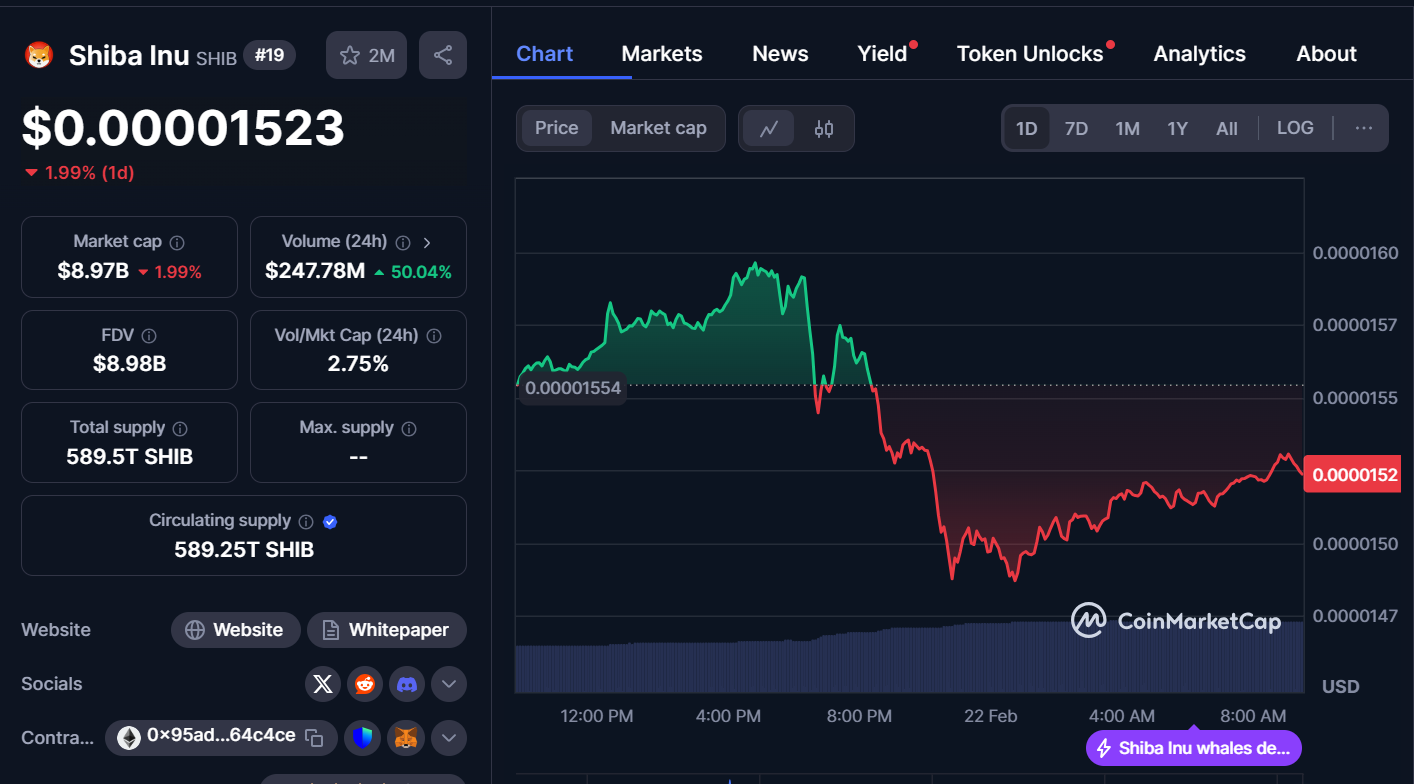
Task: Open the X (Twitter) social link
Action: 322,684
